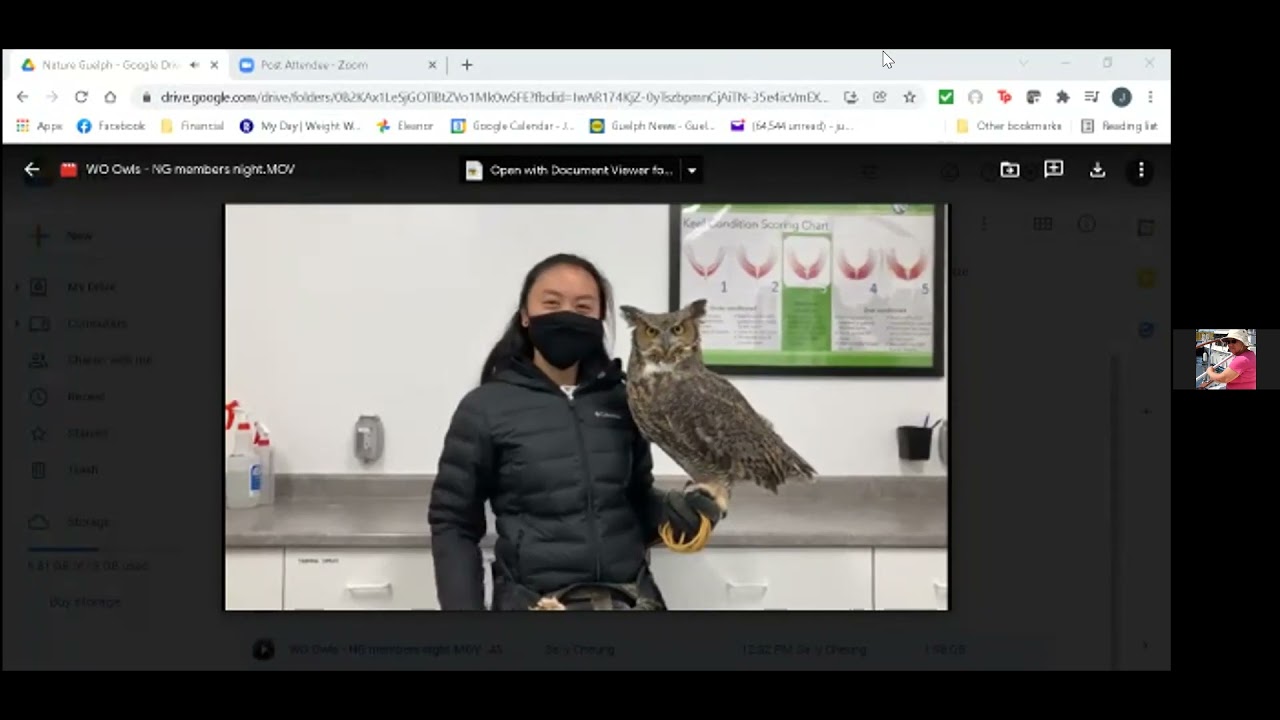The height and width of the screenshot is (720, 1280).
Task: Open the Google Tasks side panel icon
Action: [x=1146, y=329]
